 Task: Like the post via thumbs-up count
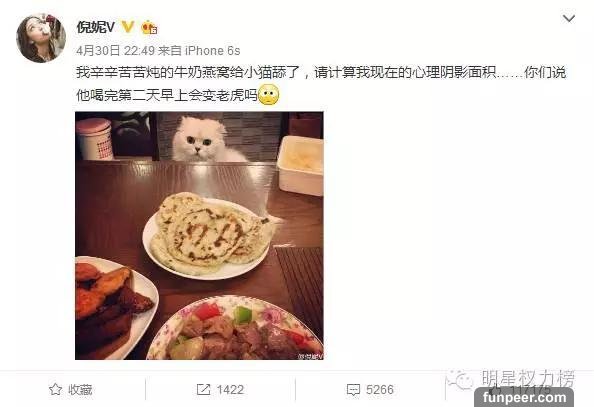point(521,390)
